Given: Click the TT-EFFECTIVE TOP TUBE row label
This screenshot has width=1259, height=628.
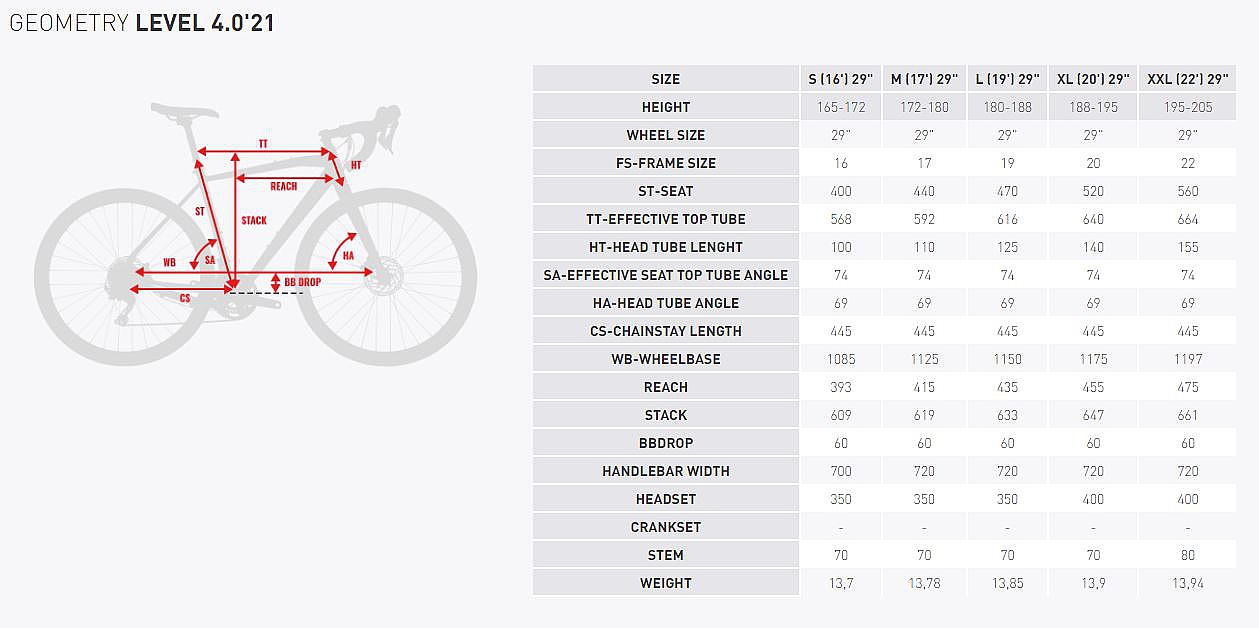Looking at the screenshot, I should 666,219.
